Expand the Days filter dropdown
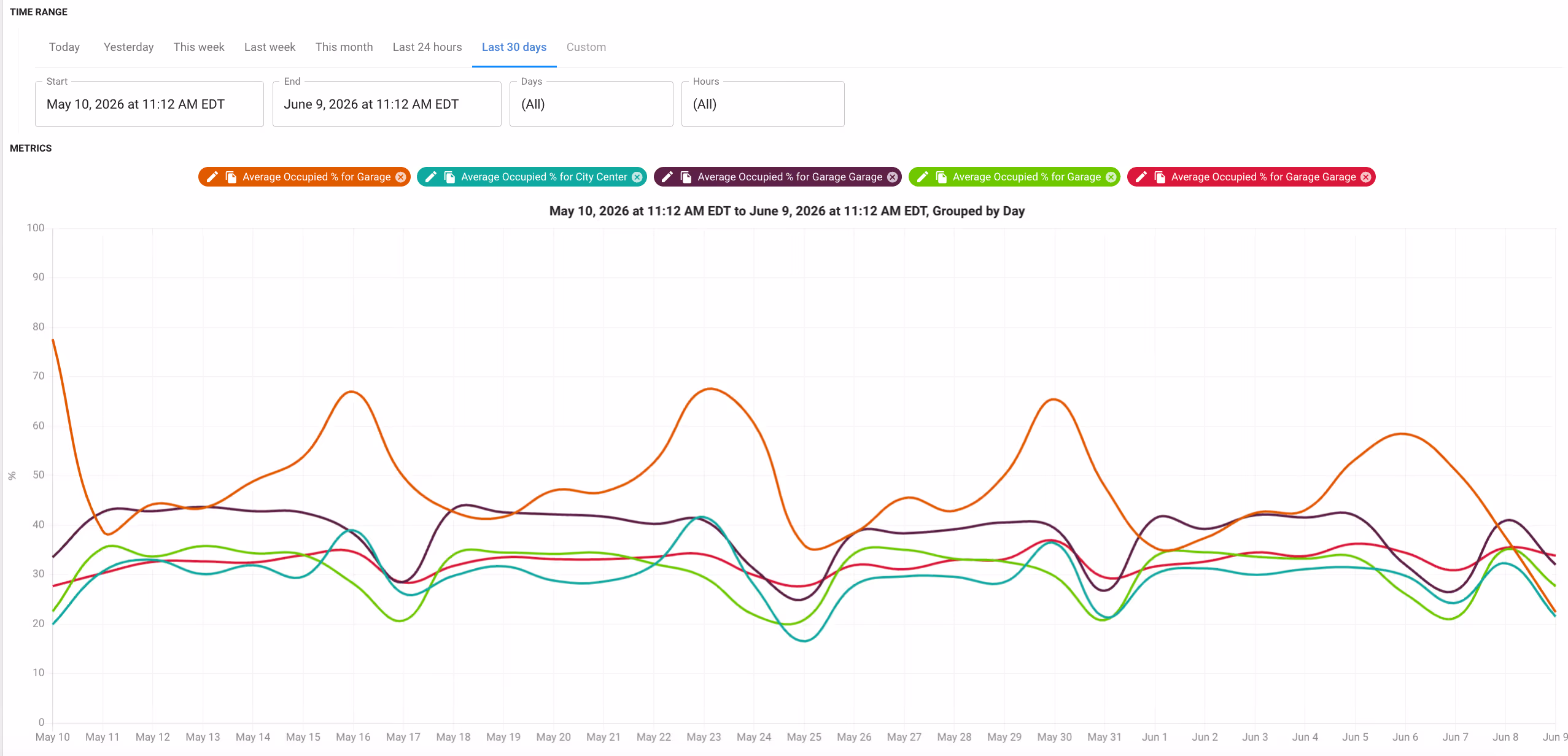 coord(591,104)
